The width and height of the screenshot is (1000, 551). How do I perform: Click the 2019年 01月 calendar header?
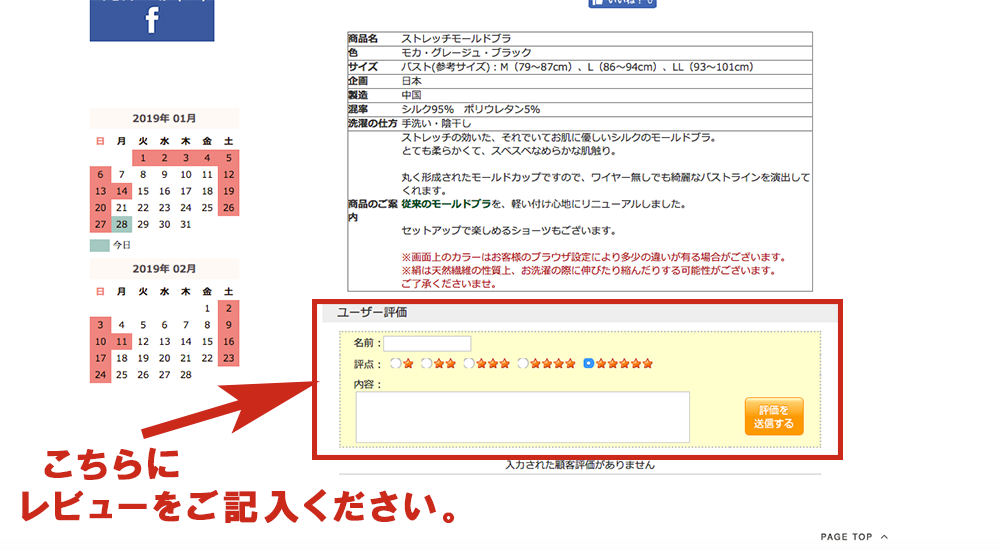pyautogui.click(x=164, y=118)
